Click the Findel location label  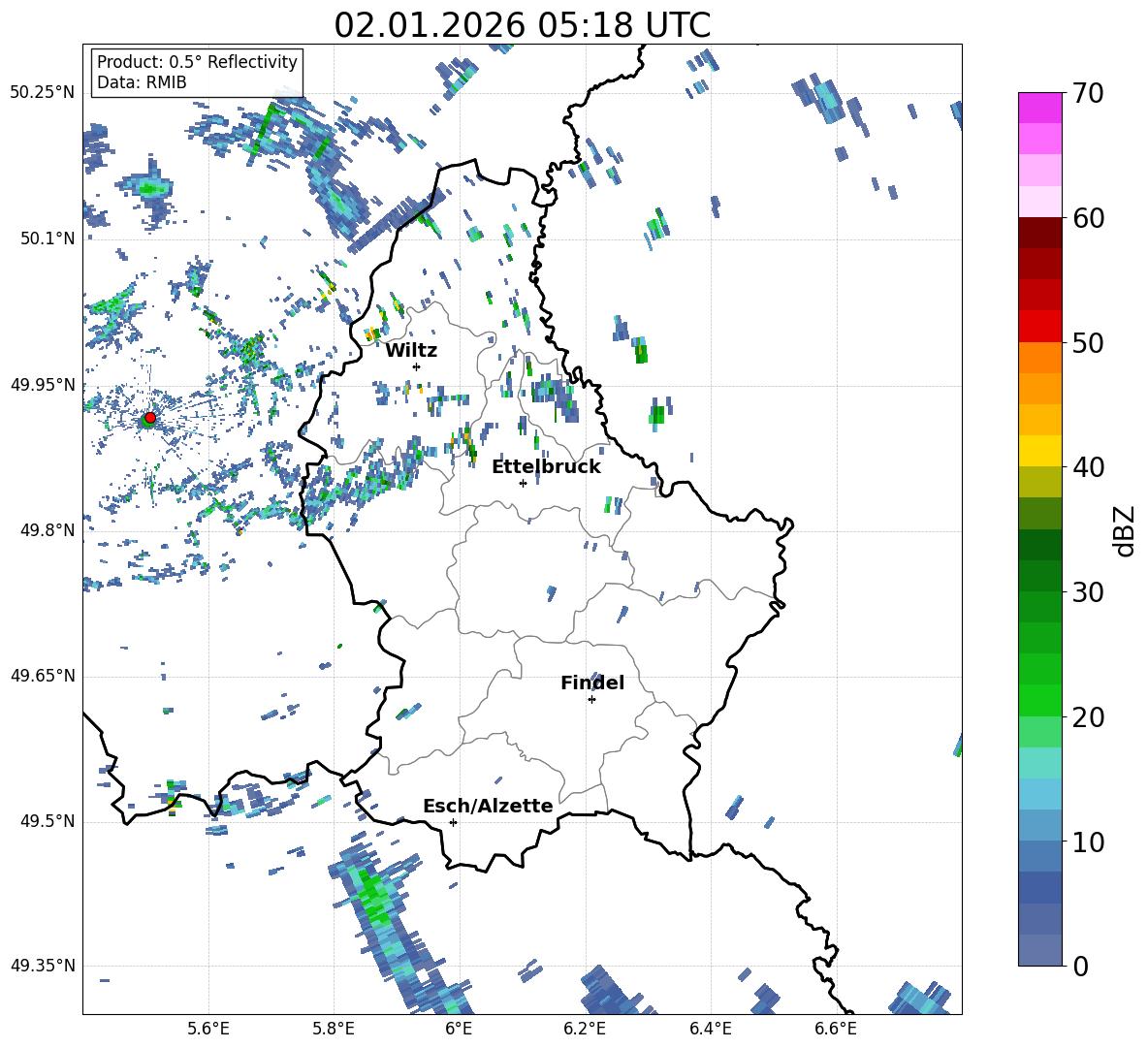point(592,683)
